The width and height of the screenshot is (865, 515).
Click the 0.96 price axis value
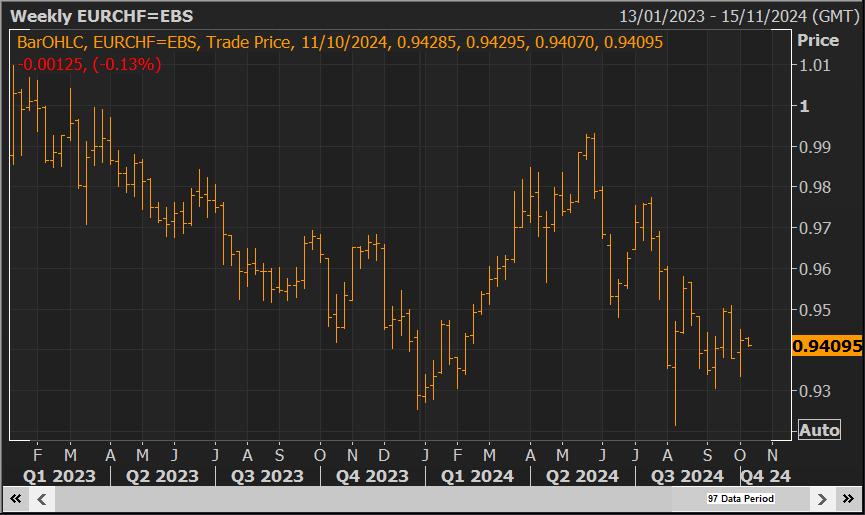(x=814, y=269)
